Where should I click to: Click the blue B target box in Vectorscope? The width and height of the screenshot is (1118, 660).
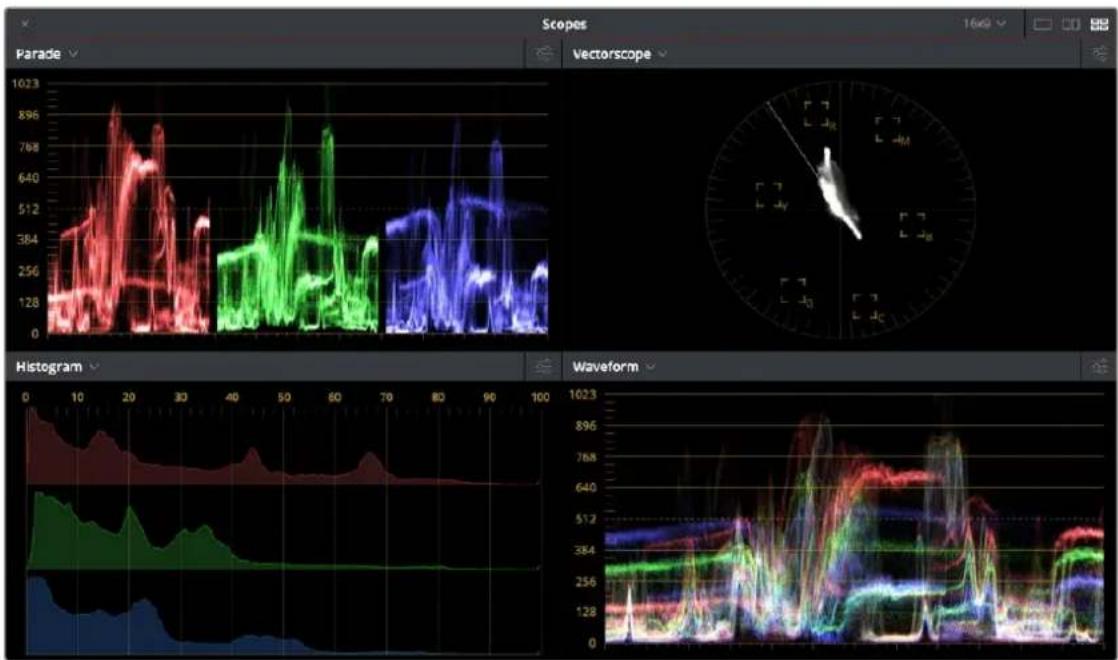pyautogui.click(x=913, y=226)
